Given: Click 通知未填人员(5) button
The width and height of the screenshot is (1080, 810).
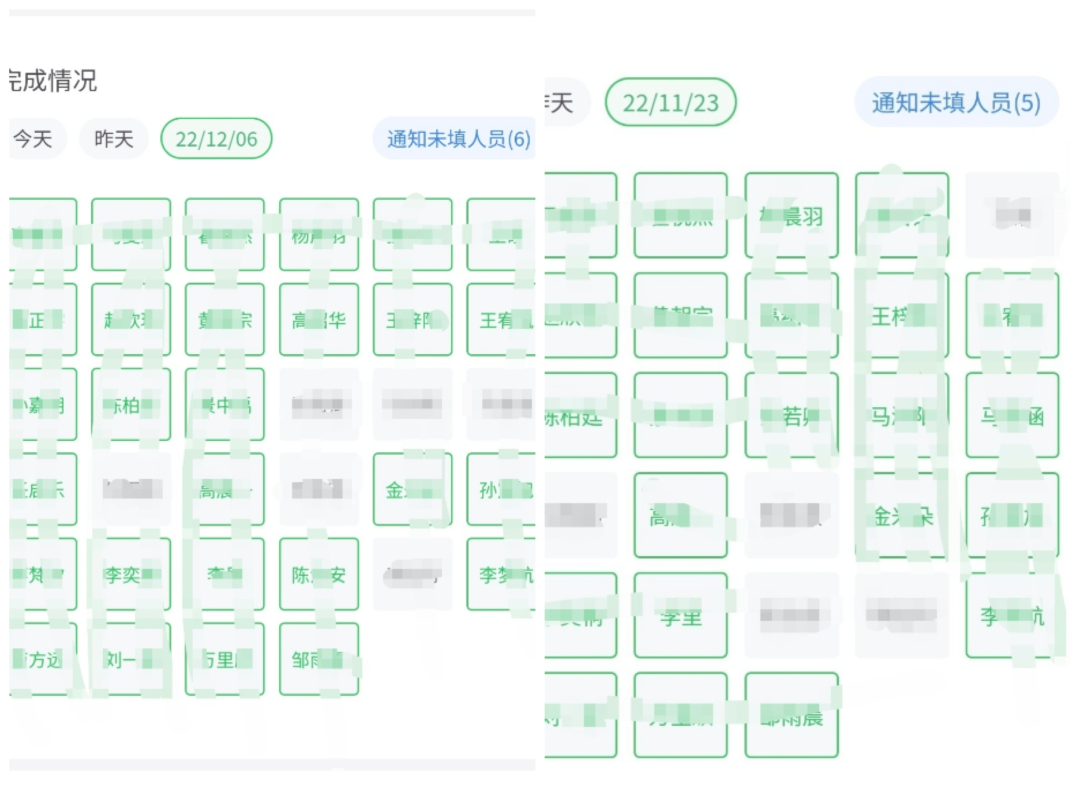Looking at the screenshot, I should [956, 103].
